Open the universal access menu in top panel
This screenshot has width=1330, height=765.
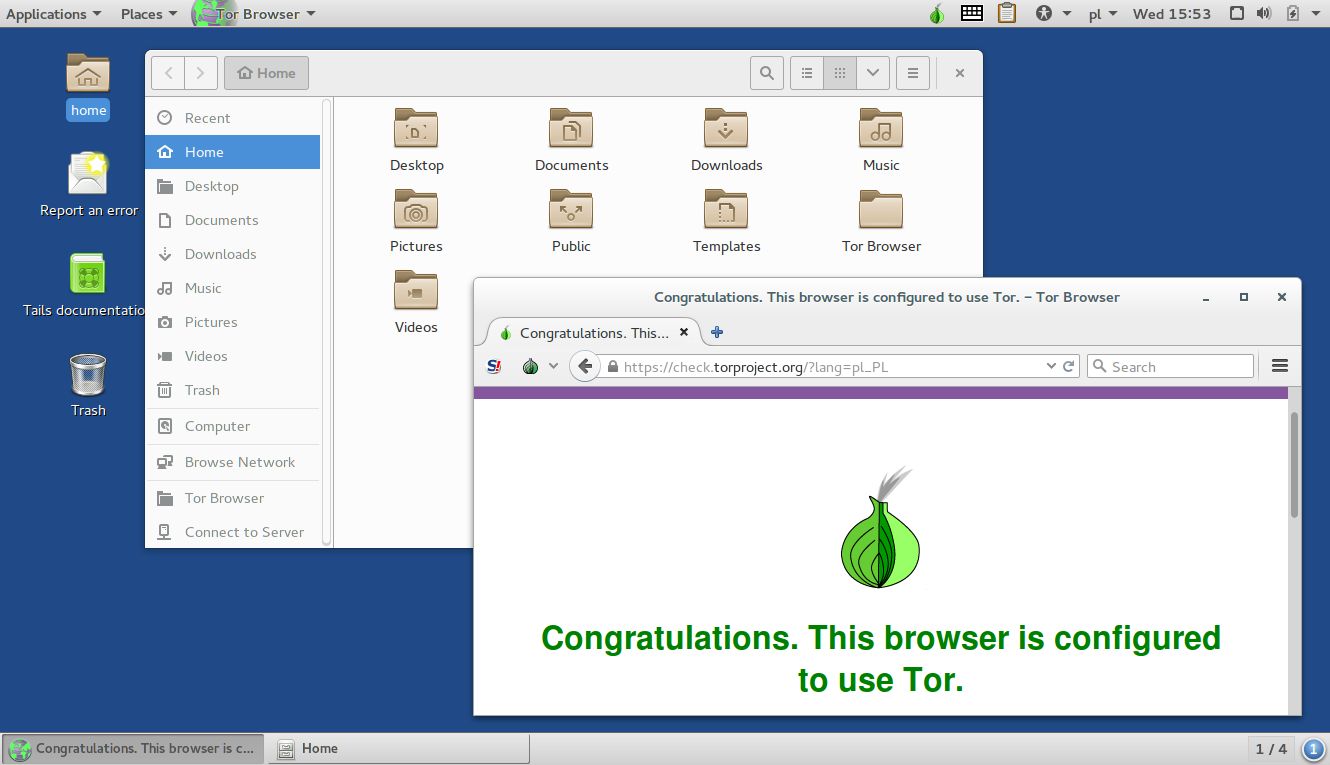point(1053,14)
